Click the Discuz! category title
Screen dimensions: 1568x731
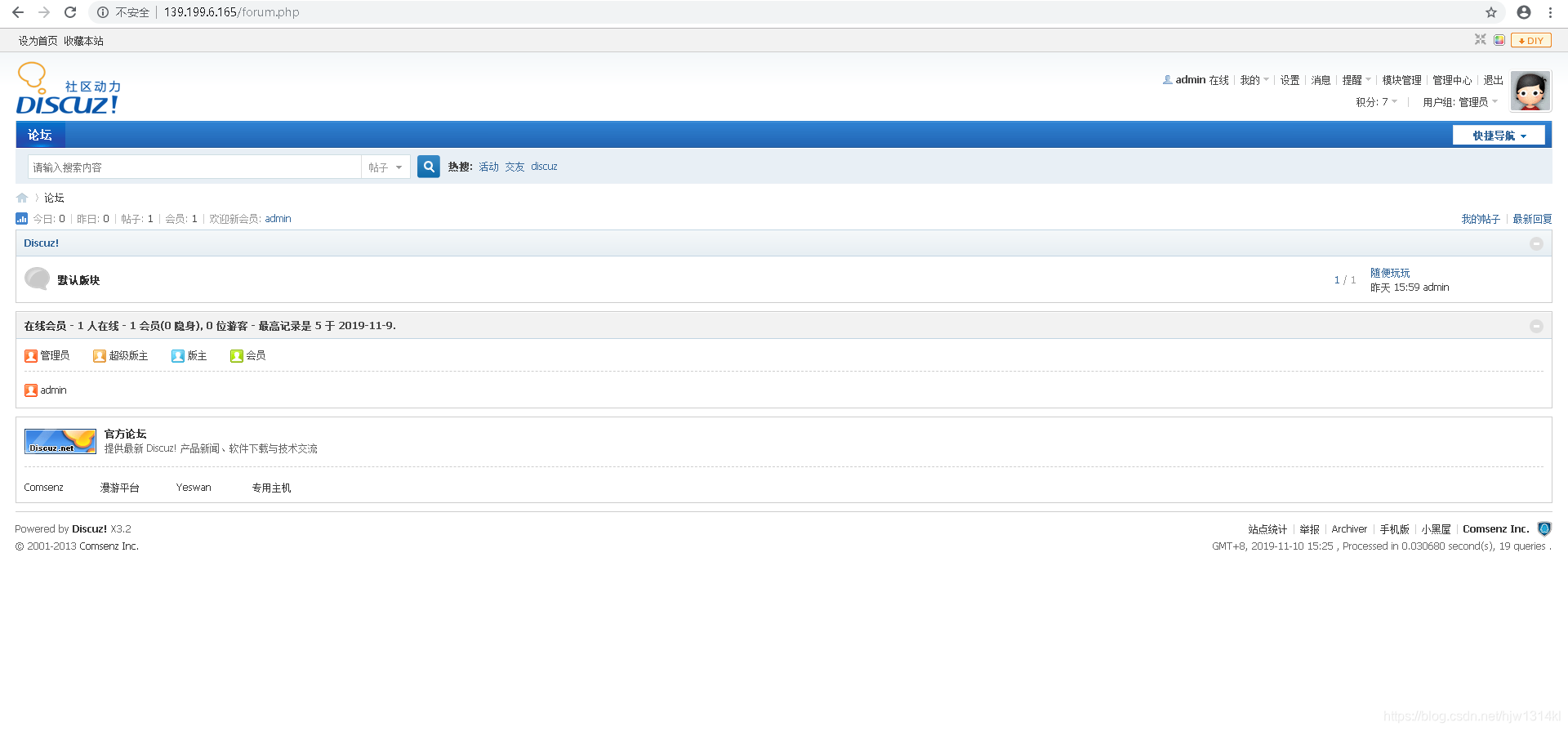point(41,243)
